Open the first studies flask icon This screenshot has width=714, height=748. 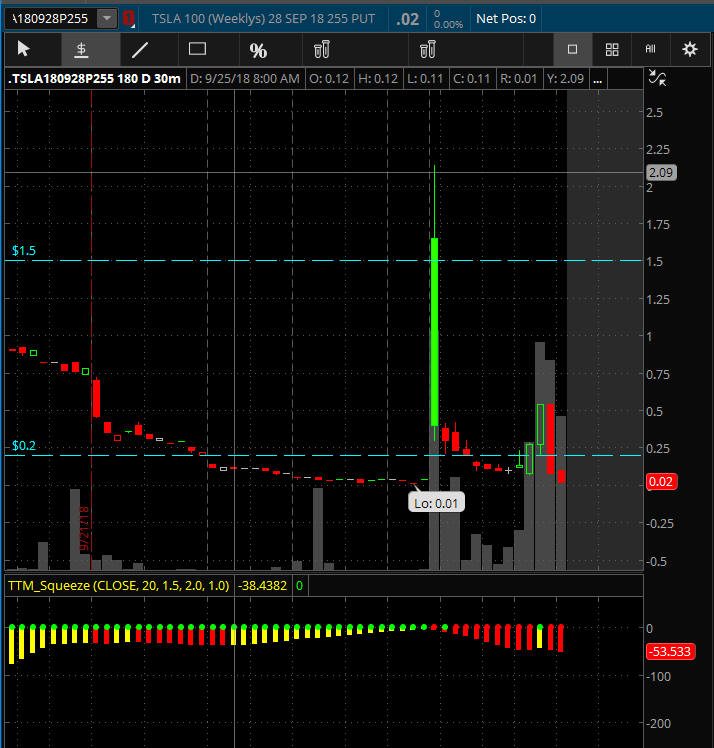coord(320,49)
